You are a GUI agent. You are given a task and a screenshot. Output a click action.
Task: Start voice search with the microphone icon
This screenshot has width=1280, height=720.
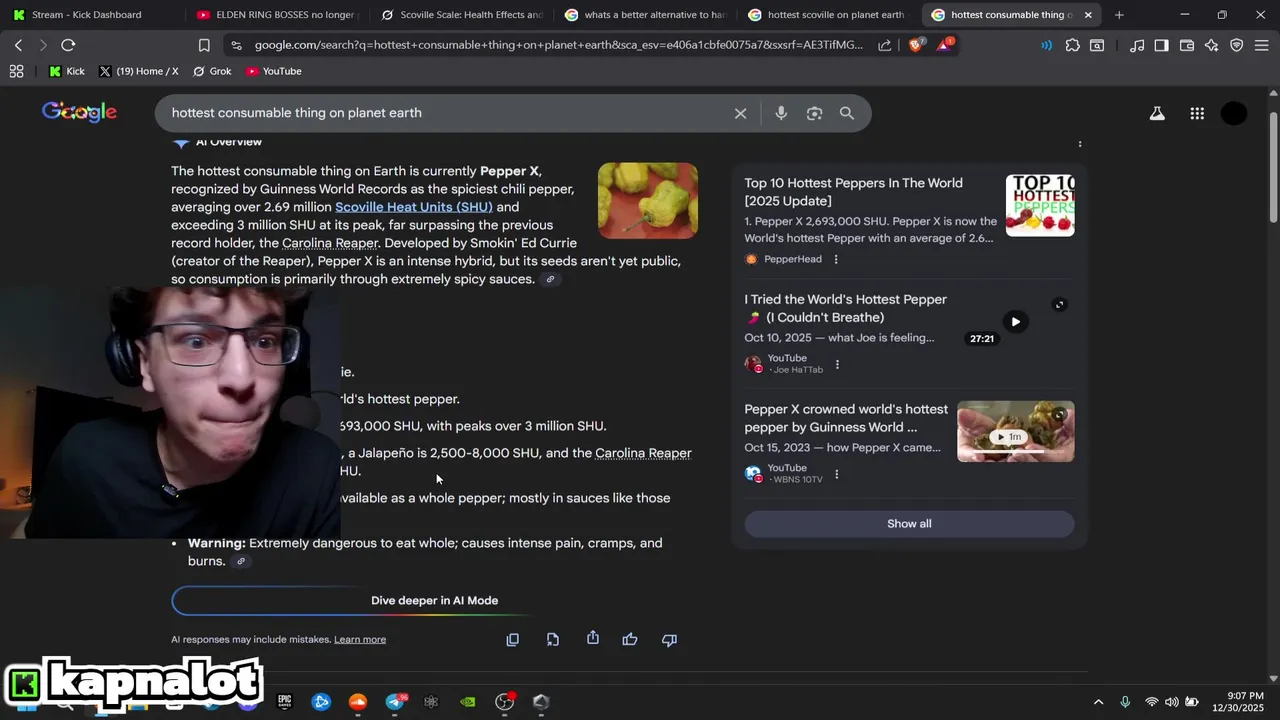[x=781, y=113]
